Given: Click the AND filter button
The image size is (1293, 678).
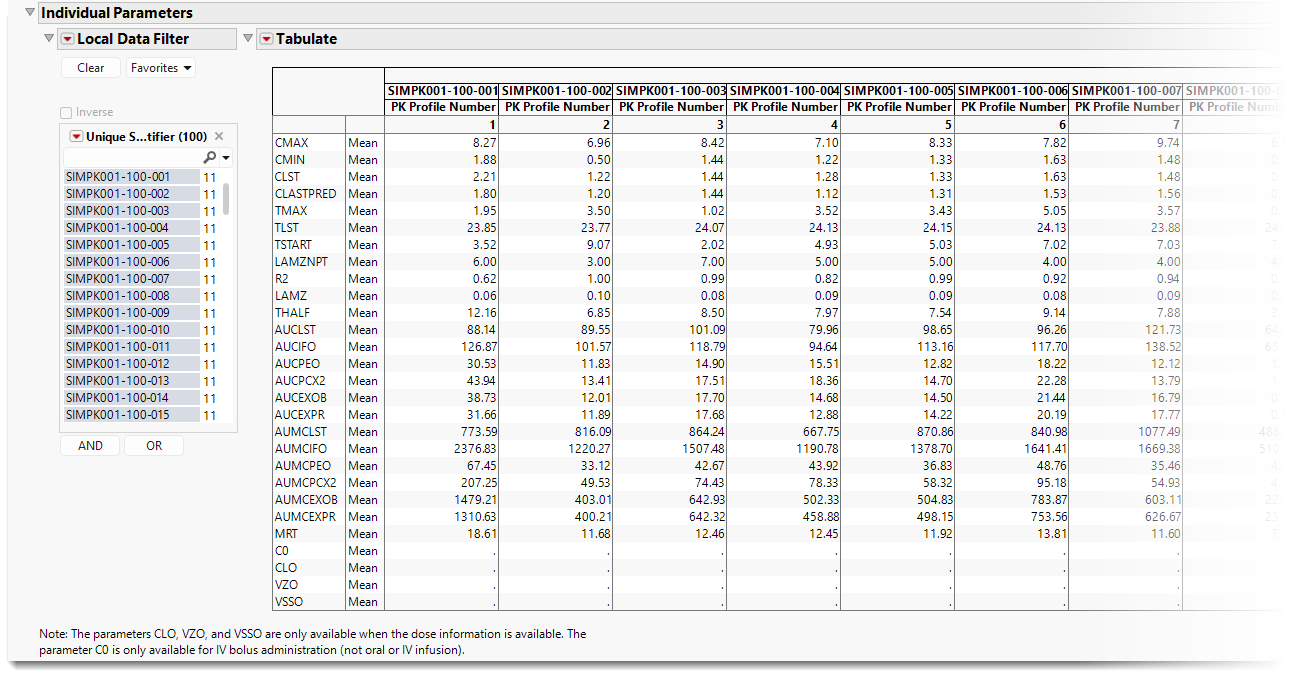Looking at the screenshot, I should [90, 446].
